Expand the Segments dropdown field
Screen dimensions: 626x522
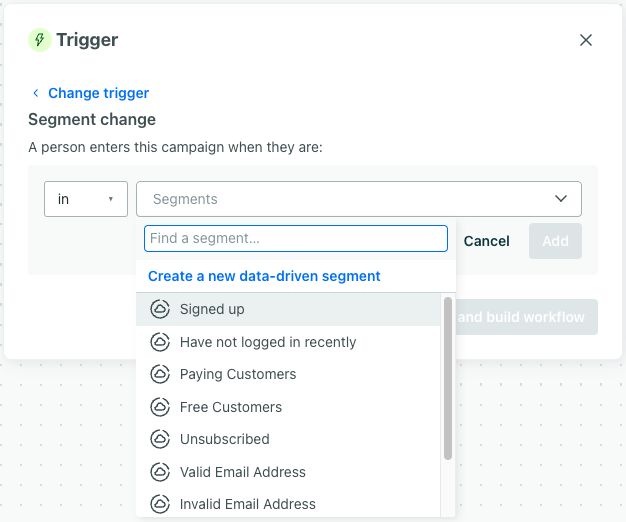340,199
